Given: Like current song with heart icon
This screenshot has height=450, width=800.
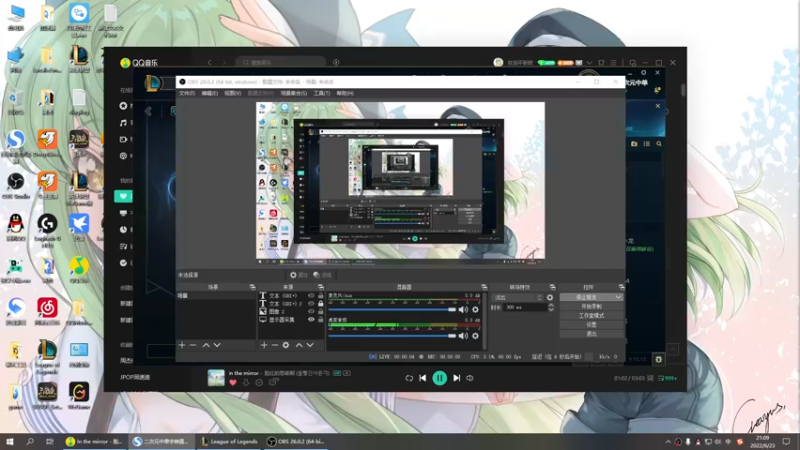Looking at the screenshot, I should coord(233,382).
